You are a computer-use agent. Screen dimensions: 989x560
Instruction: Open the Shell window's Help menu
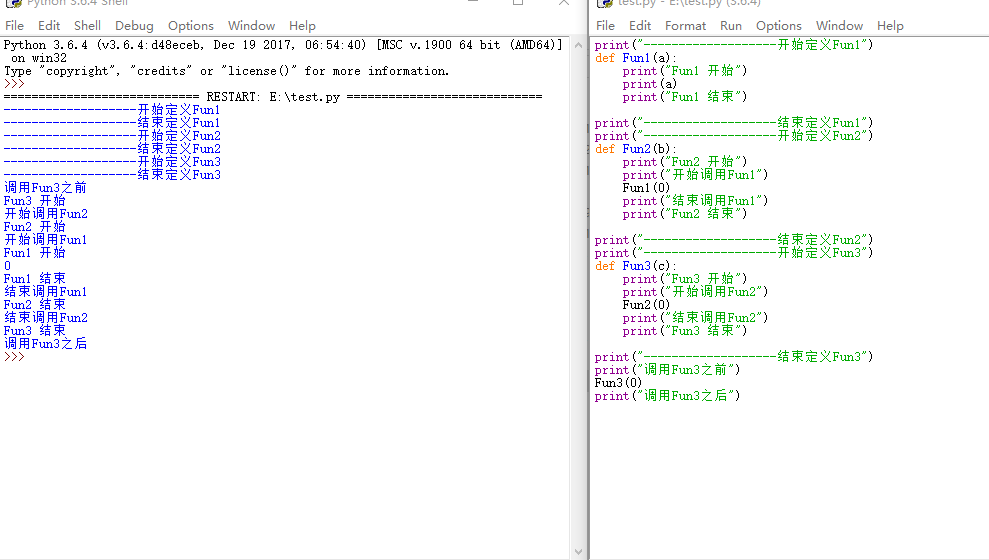point(302,25)
